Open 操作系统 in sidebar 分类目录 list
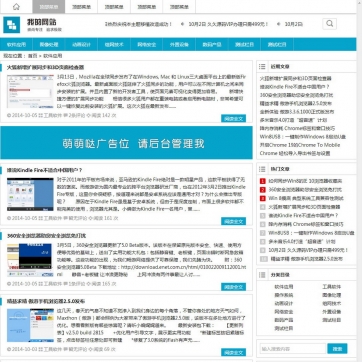The image size is (362, 362). tap(284, 295)
